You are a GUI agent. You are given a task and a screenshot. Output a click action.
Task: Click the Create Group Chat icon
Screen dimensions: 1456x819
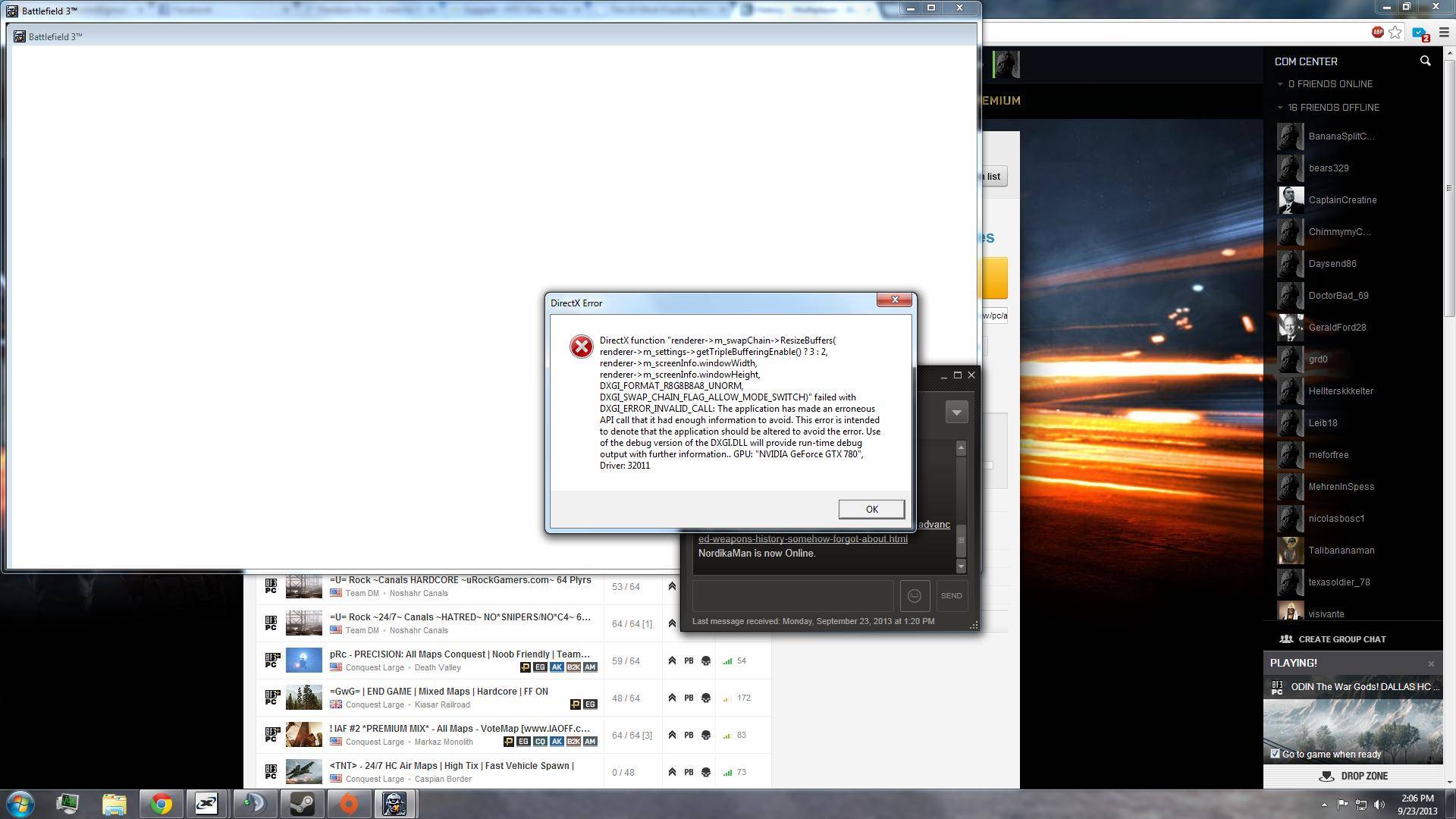(1286, 639)
